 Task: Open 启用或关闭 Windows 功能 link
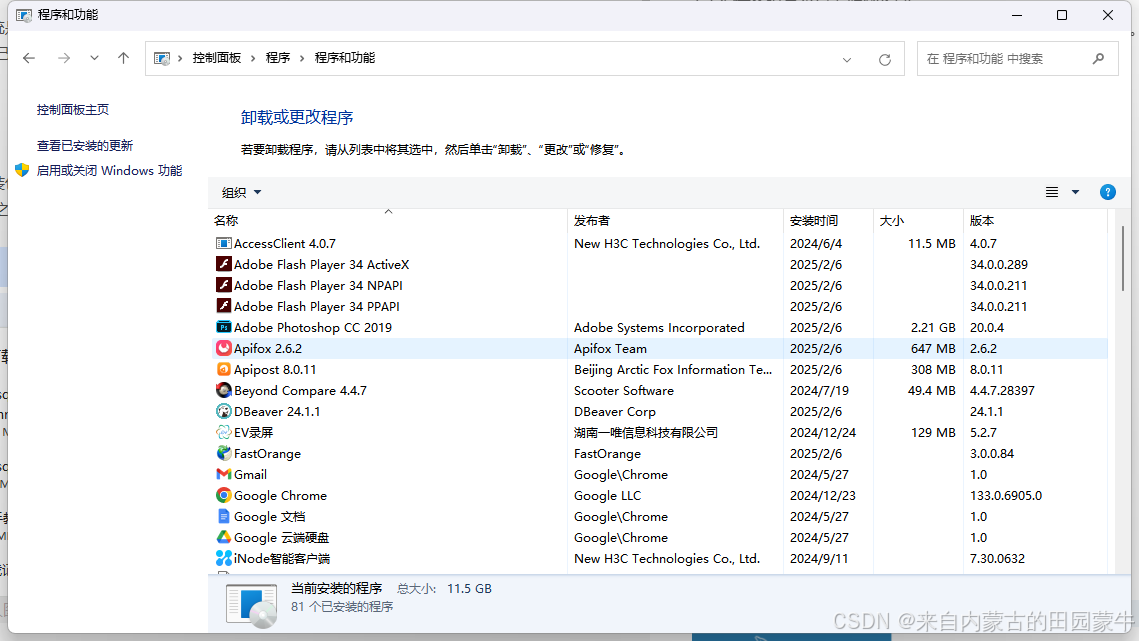(x=109, y=171)
